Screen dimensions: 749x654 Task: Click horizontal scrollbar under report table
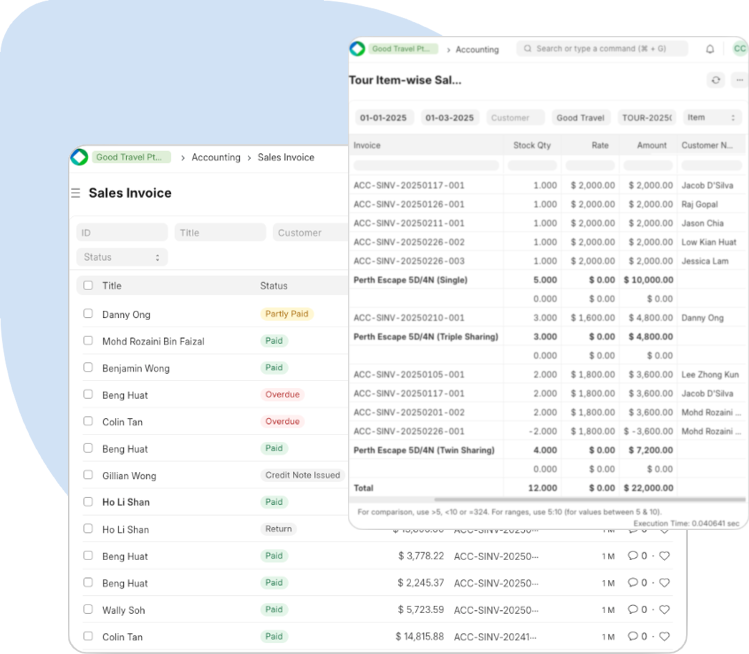click(x=589, y=500)
